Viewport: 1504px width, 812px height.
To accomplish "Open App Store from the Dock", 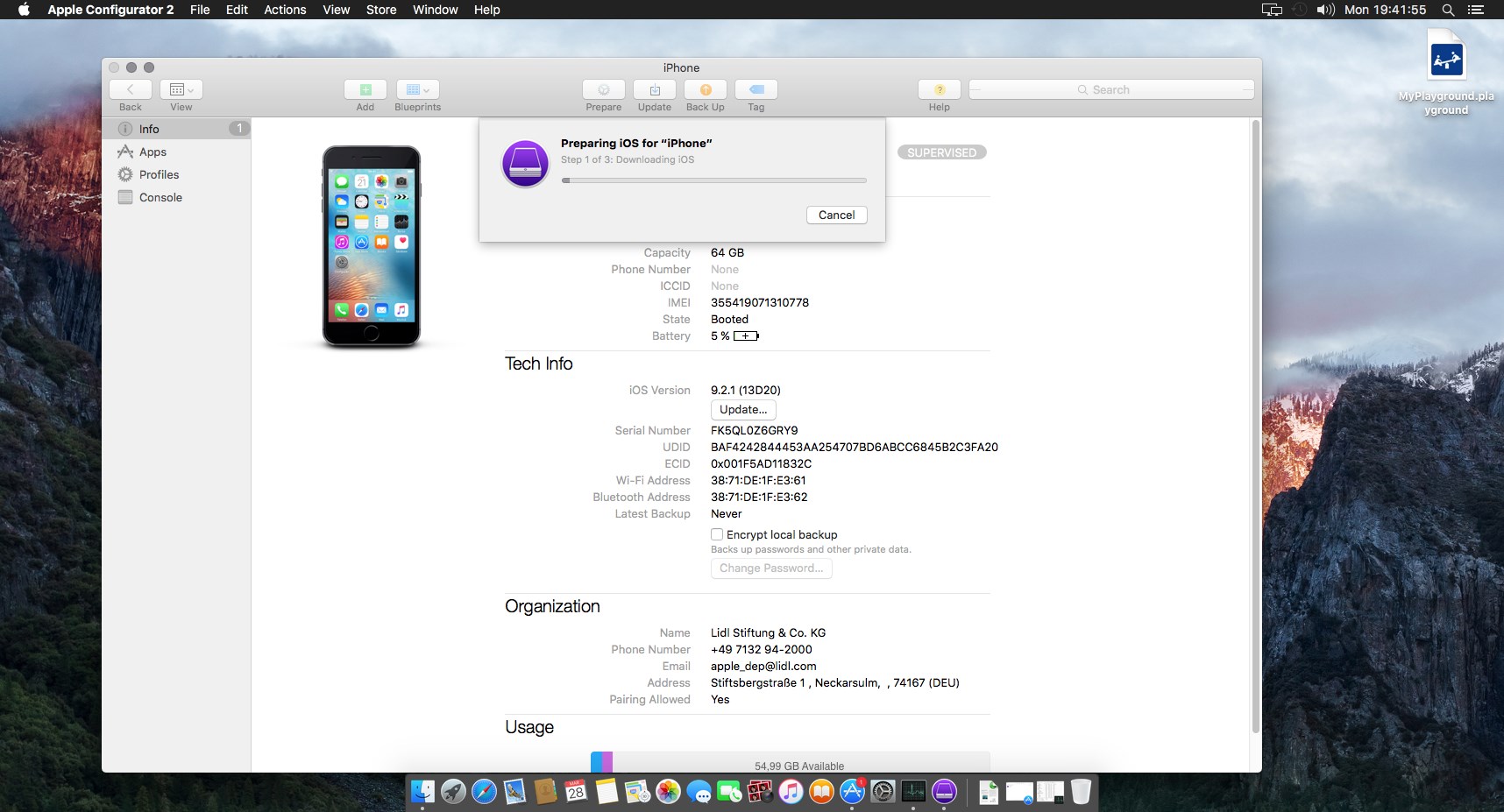I will pyautogui.click(x=852, y=792).
